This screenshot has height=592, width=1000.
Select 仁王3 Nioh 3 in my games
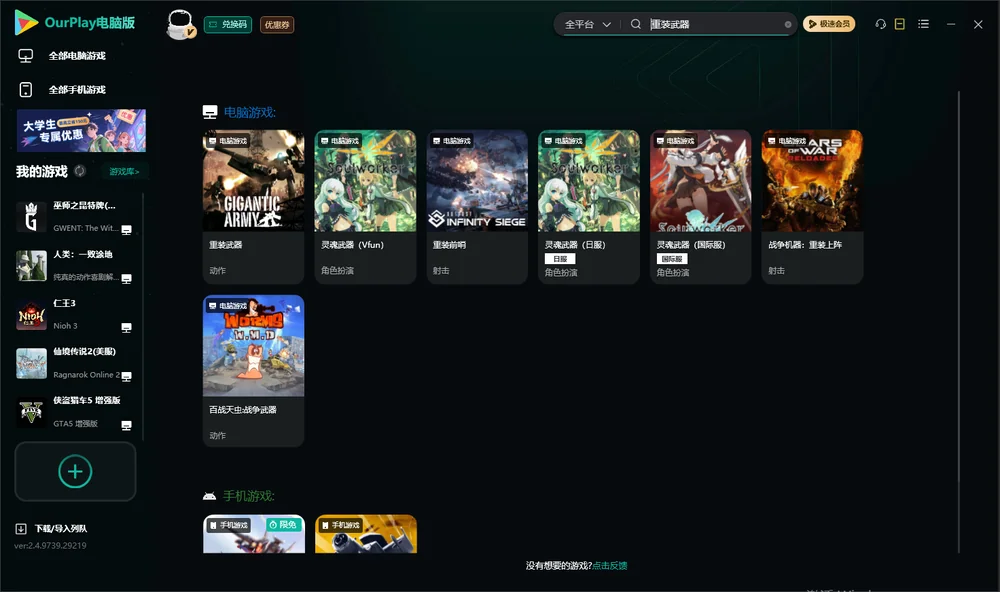(x=75, y=314)
